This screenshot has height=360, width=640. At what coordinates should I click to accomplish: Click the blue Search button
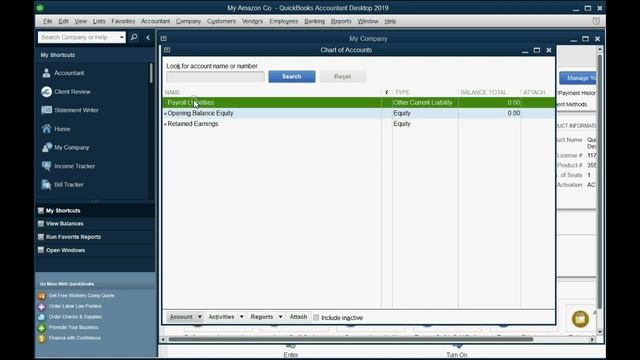tap(292, 76)
